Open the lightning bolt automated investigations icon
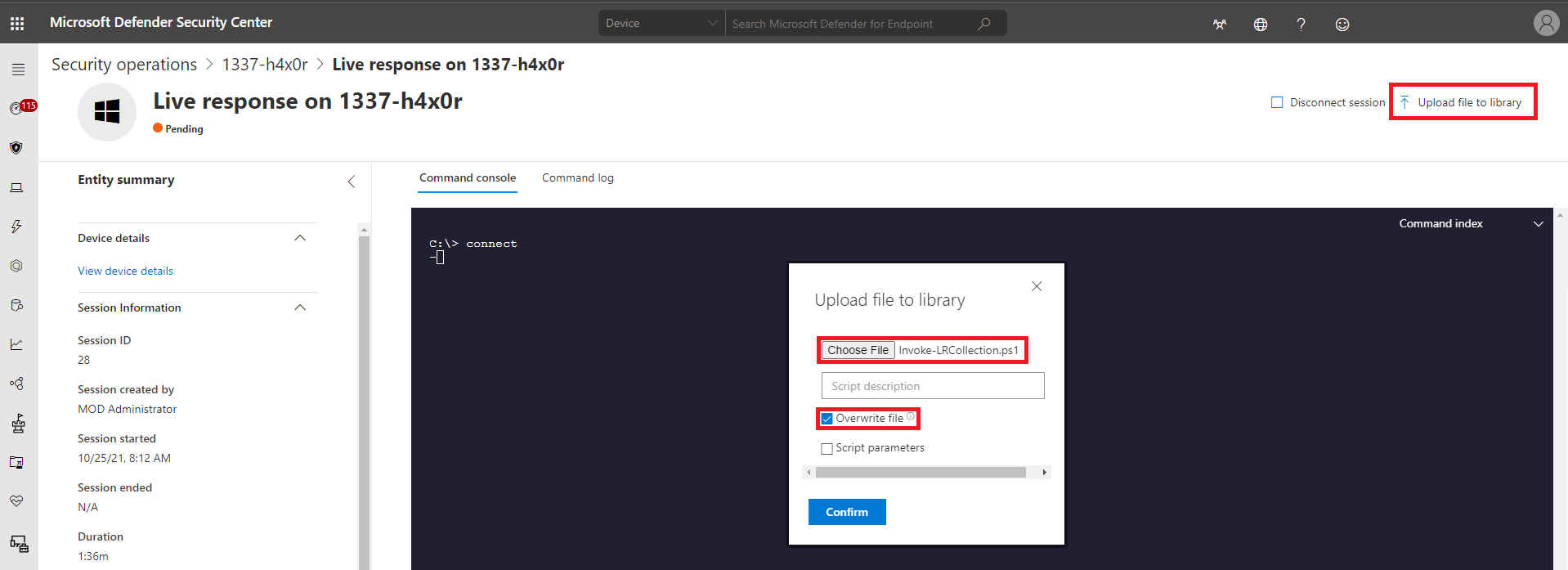 pos(16,227)
